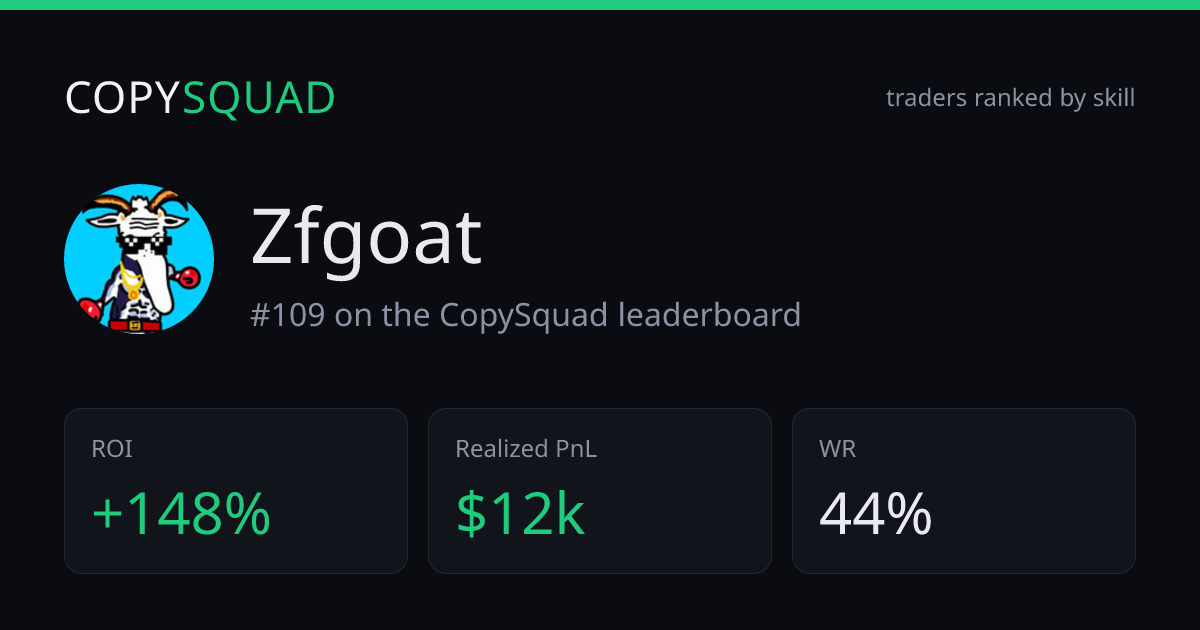Click the $12k realized PnL value

pos(520,514)
